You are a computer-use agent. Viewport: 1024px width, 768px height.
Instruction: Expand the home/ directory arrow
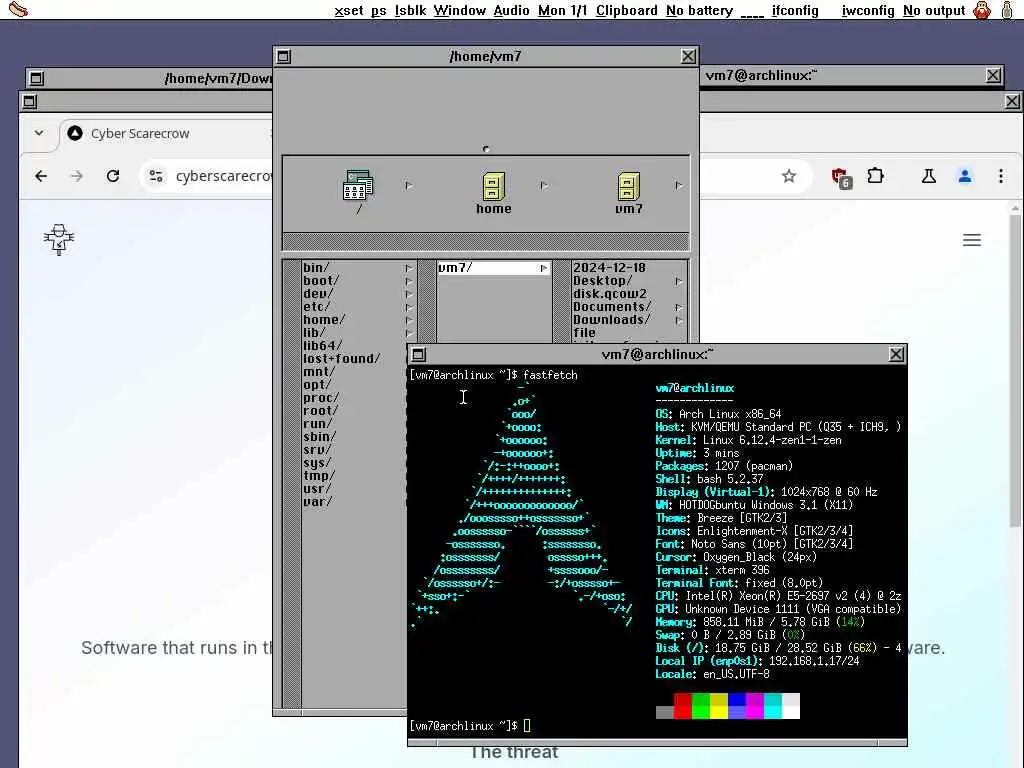click(409, 320)
